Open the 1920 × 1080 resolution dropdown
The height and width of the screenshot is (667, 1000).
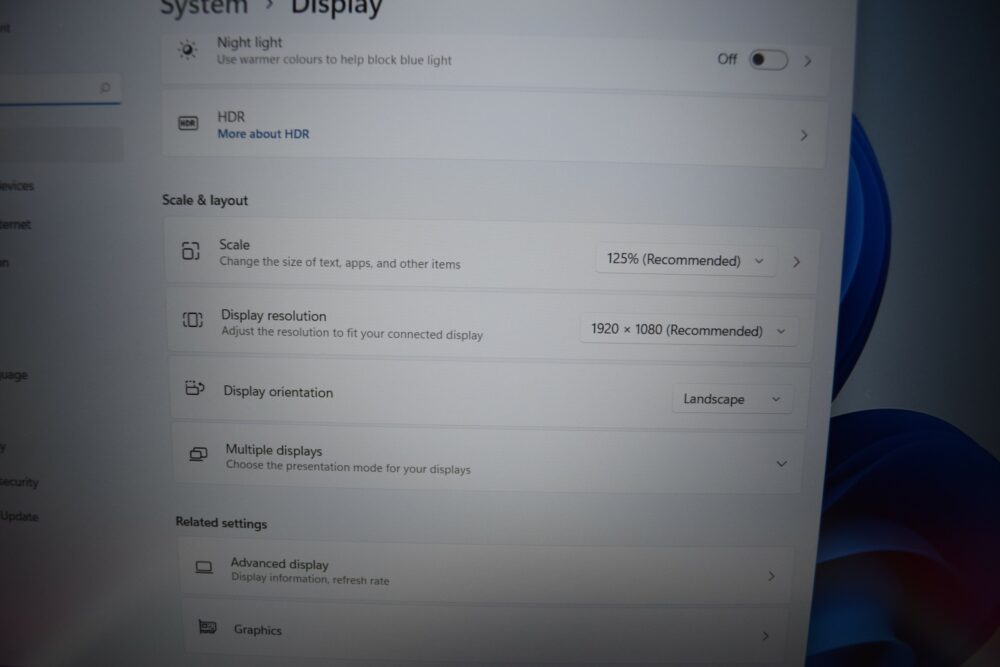[688, 330]
